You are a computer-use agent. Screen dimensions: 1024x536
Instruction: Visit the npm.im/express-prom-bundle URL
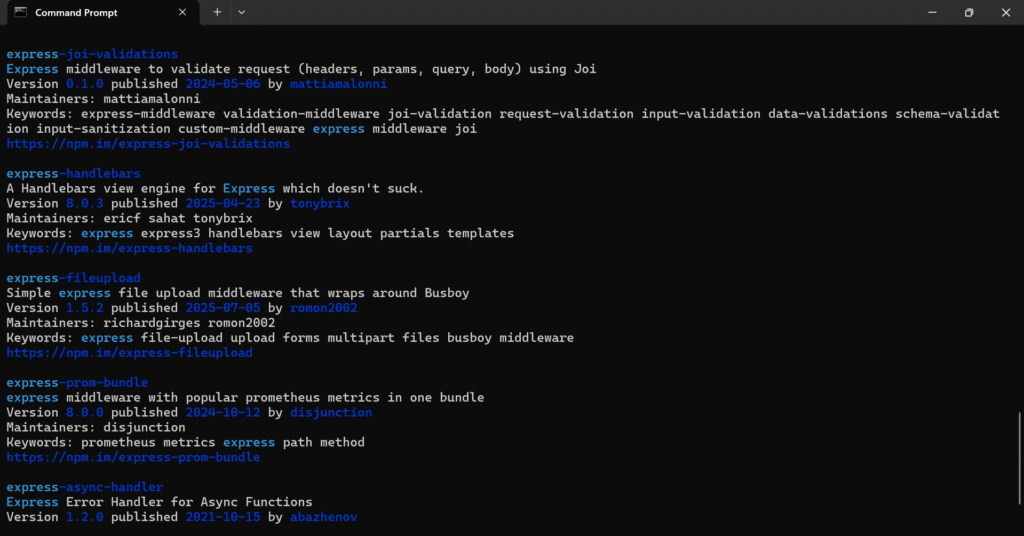(x=133, y=457)
